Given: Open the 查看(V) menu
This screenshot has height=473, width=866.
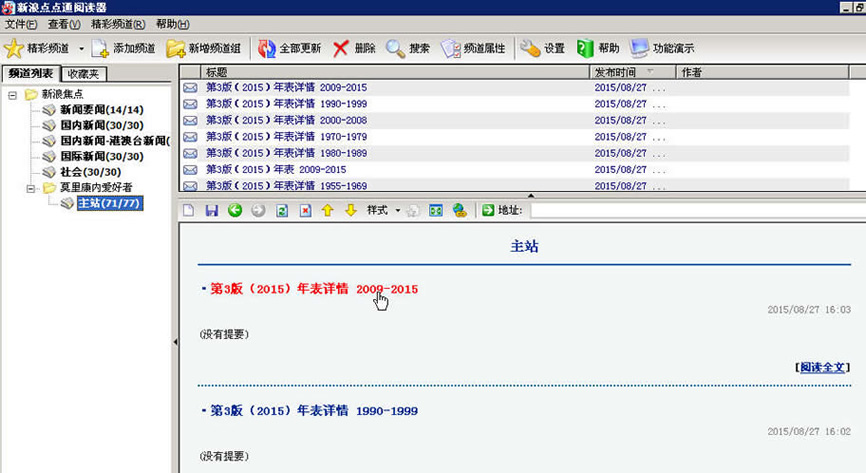Looking at the screenshot, I should coord(64,24).
